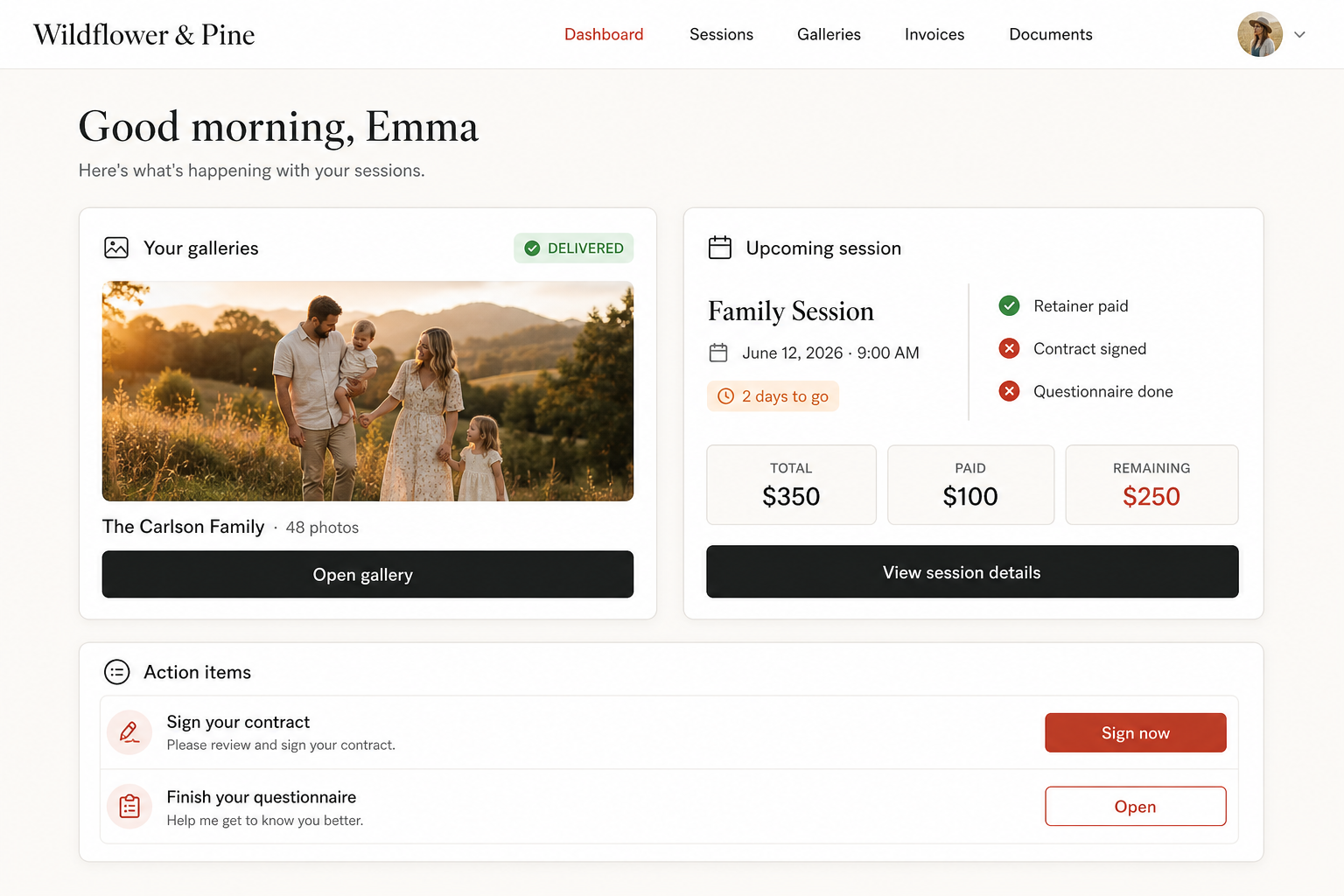Screen dimensions: 1344x896
Task: Click the pen icon for Sign your contract
Action: pos(129,732)
